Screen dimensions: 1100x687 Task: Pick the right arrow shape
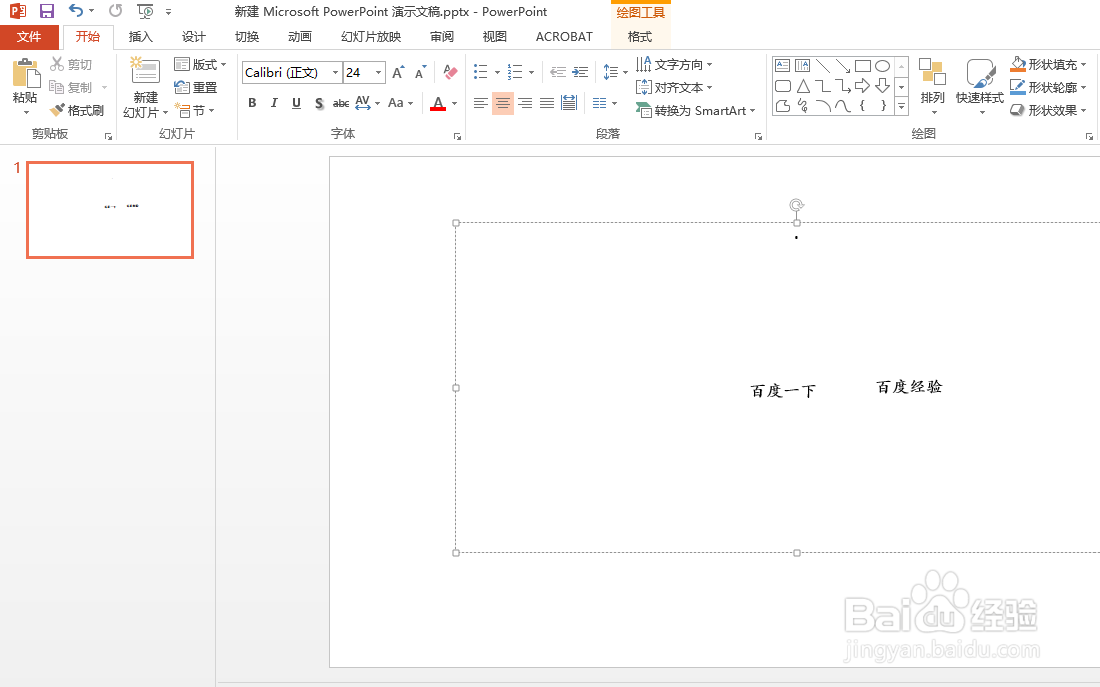click(863, 86)
